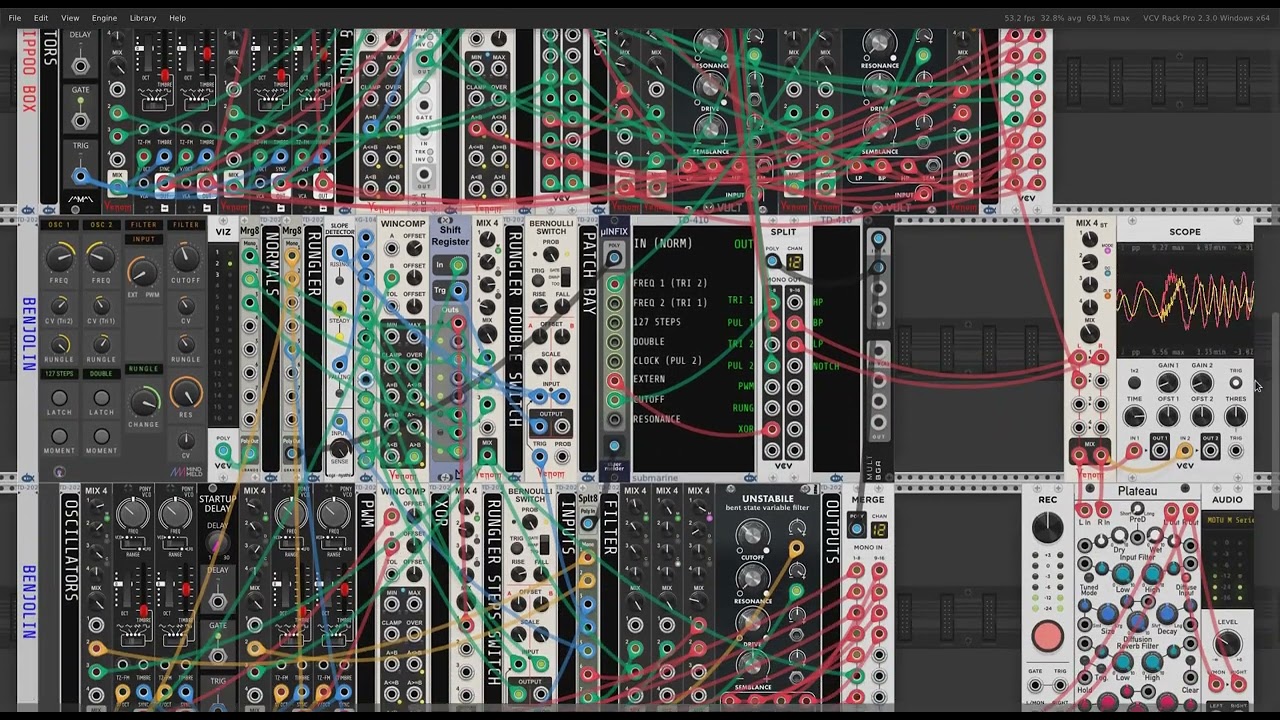The height and width of the screenshot is (720, 1280).
Task: Click SCOPE OUT 2 jack
Action: [1211, 451]
